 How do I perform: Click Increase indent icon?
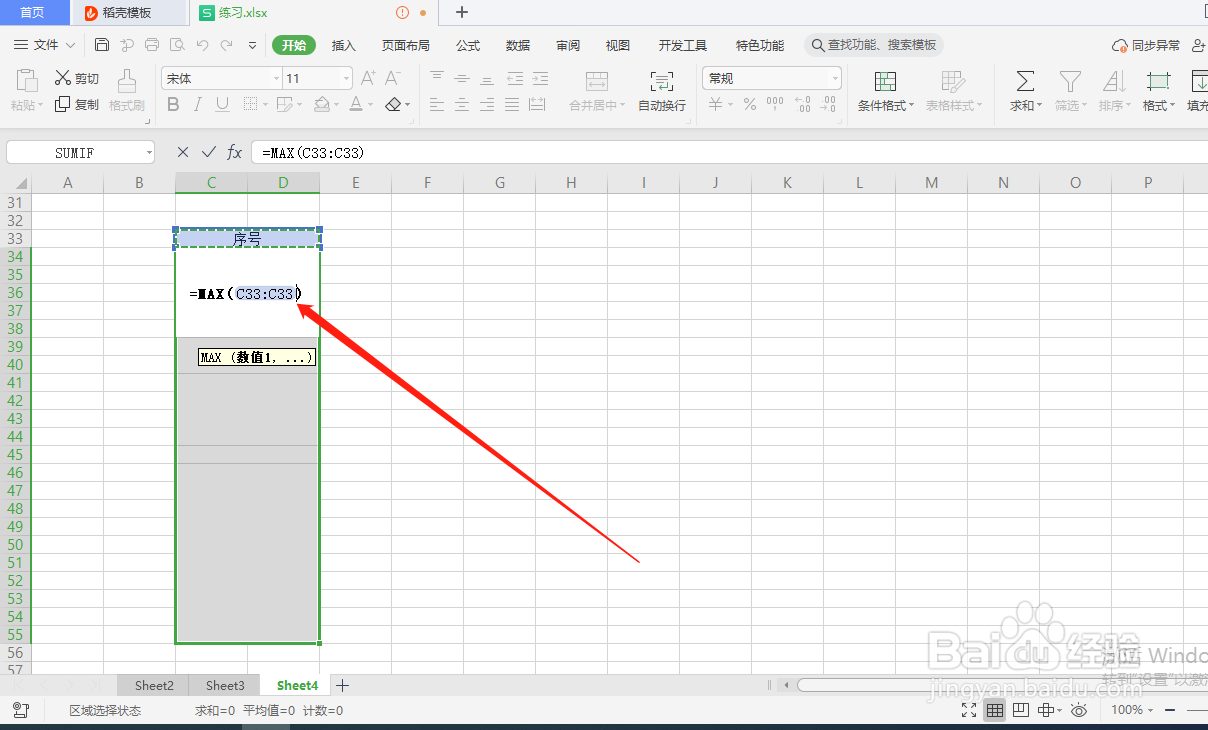pos(539,78)
